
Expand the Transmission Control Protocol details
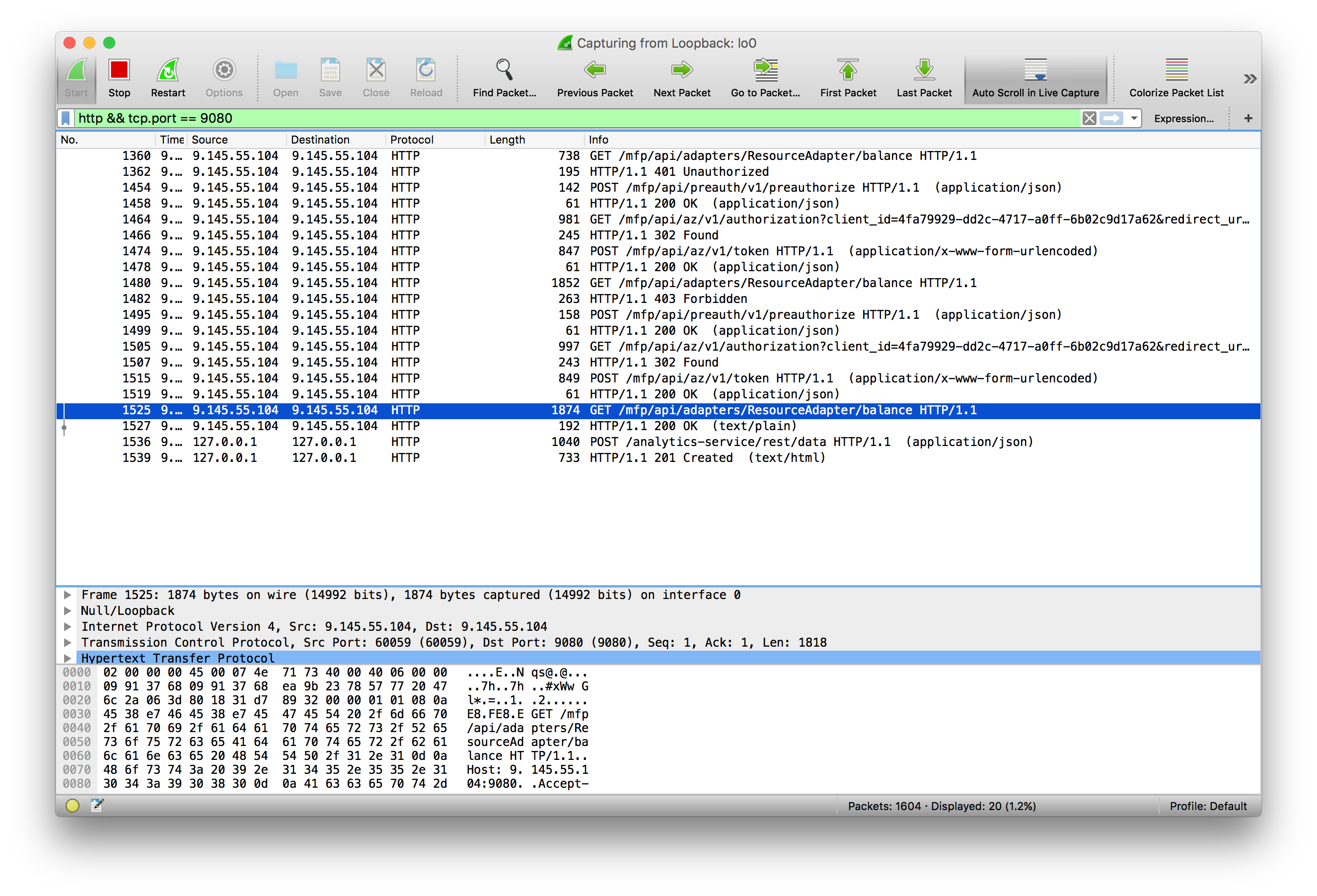tap(68, 642)
